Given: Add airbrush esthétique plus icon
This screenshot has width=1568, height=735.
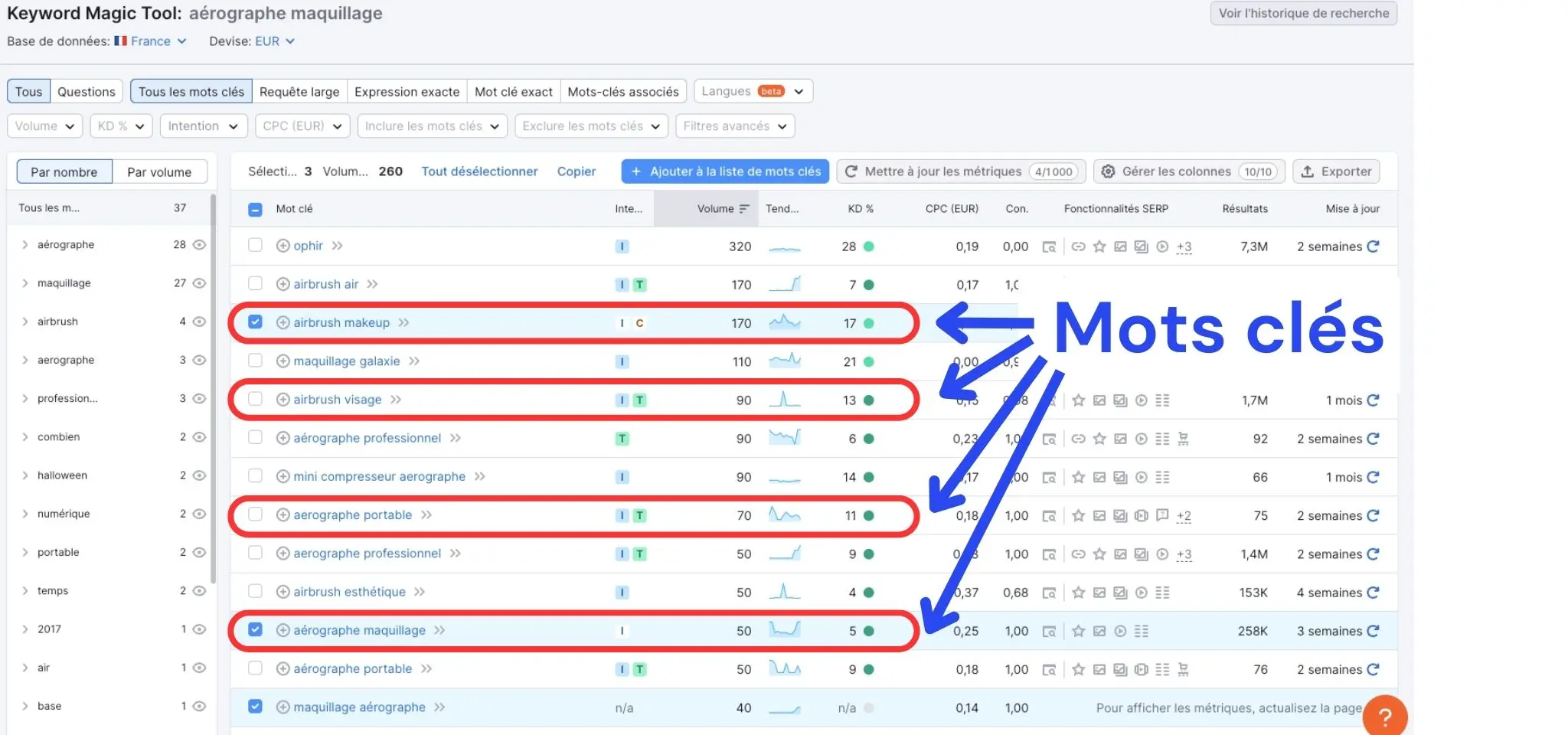Looking at the screenshot, I should tap(283, 592).
